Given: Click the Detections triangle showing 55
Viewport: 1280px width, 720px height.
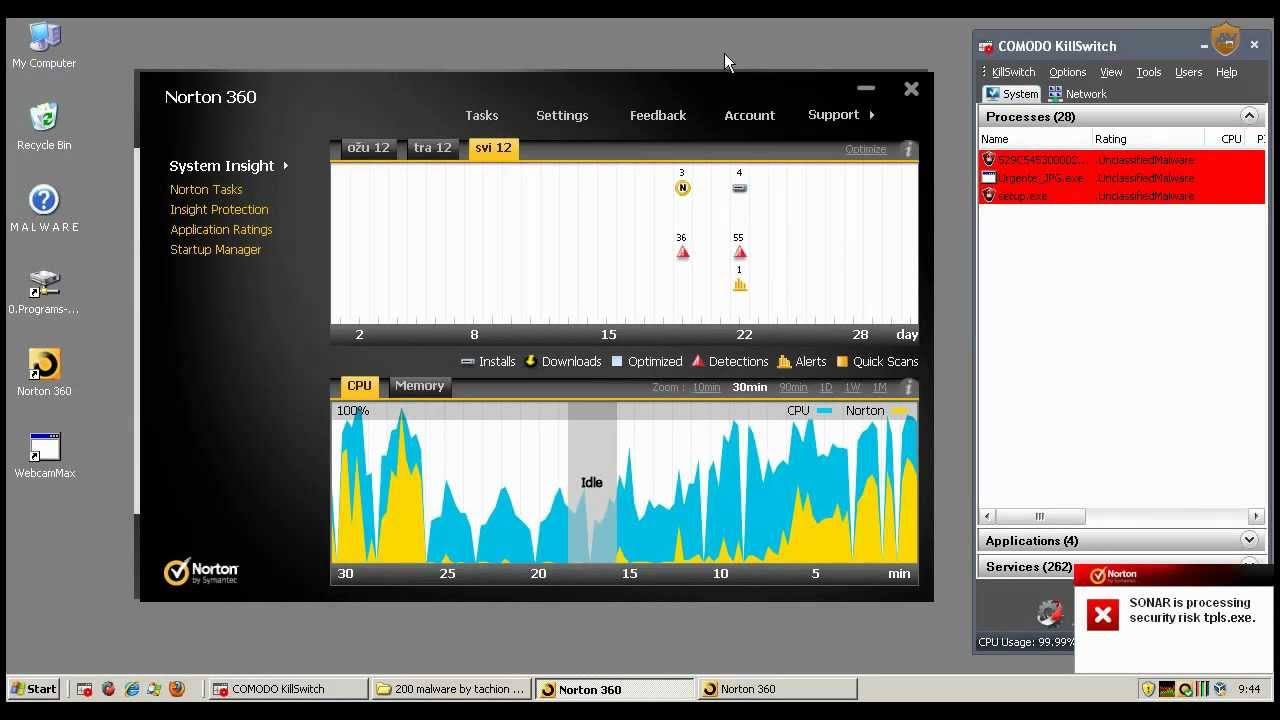Looking at the screenshot, I should [x=739, y=253].
